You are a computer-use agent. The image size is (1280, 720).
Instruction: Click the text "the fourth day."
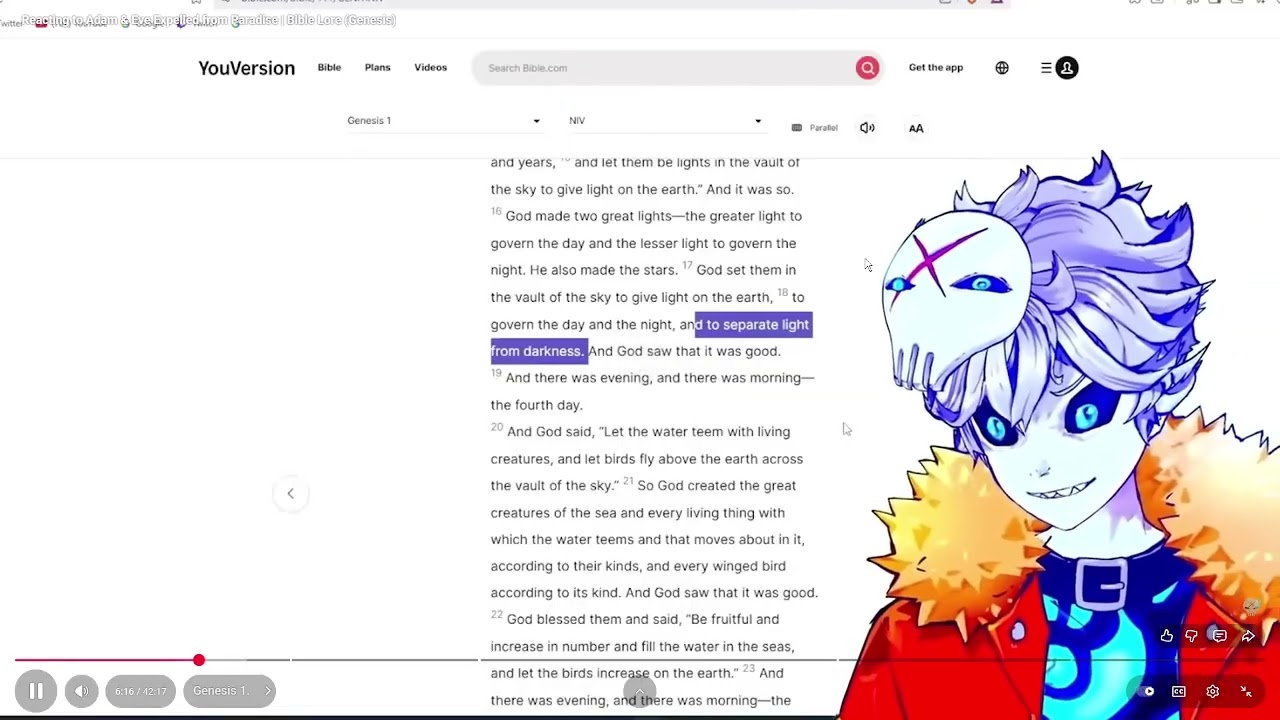tap(536, 405)
